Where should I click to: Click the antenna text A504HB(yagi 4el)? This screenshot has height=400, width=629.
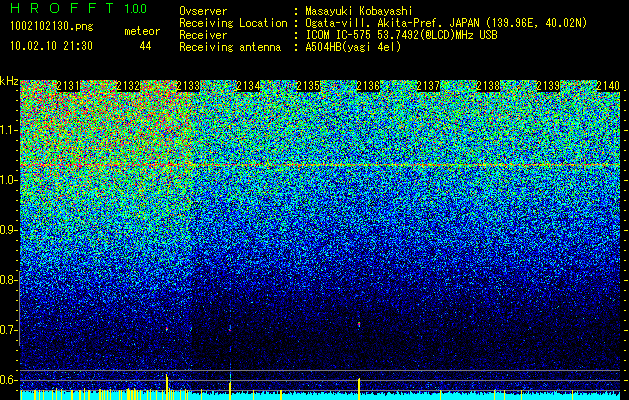tap(353, 47)
